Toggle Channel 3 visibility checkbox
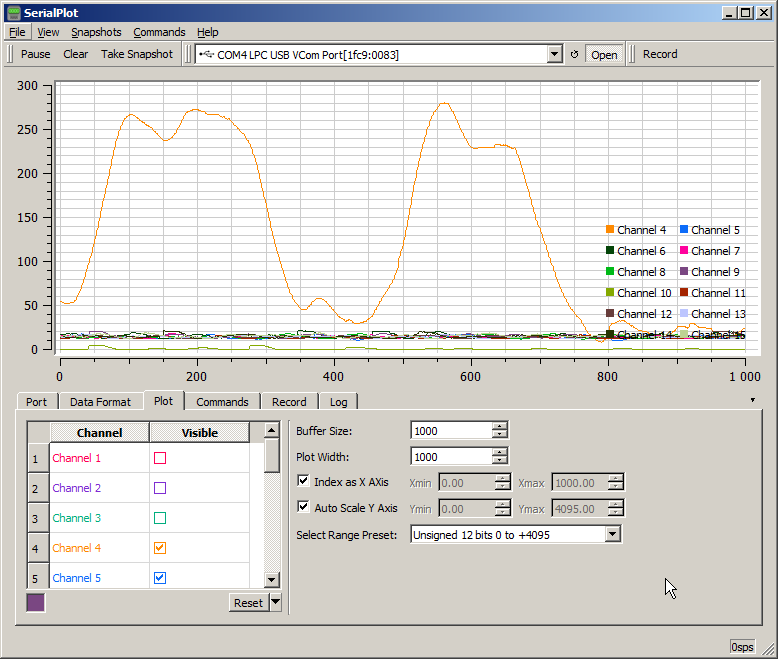Viewport: 778px width, 659px height. tap(160, 518)
